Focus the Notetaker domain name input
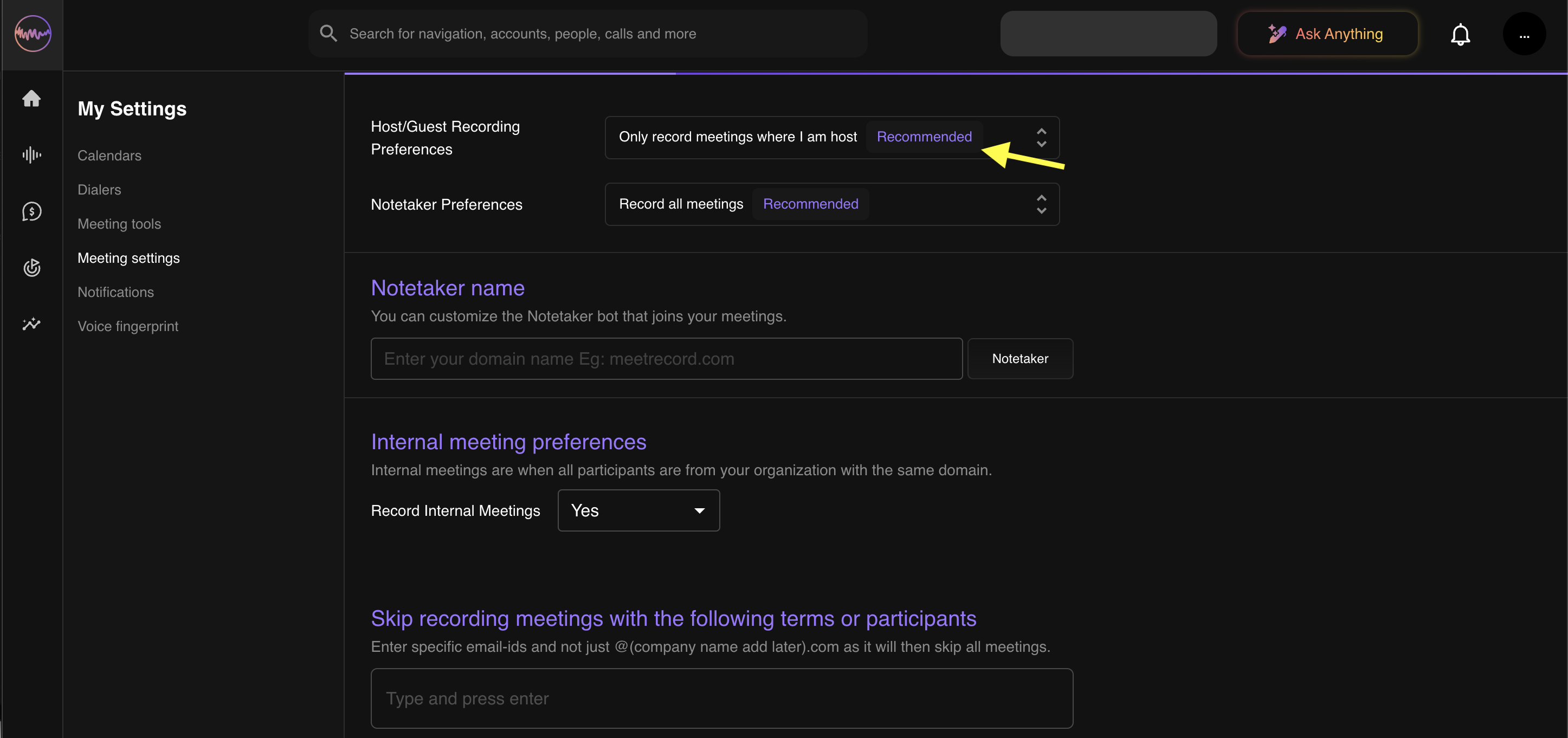The height and width of the screenshot is (738, 1568). (666, 359)
